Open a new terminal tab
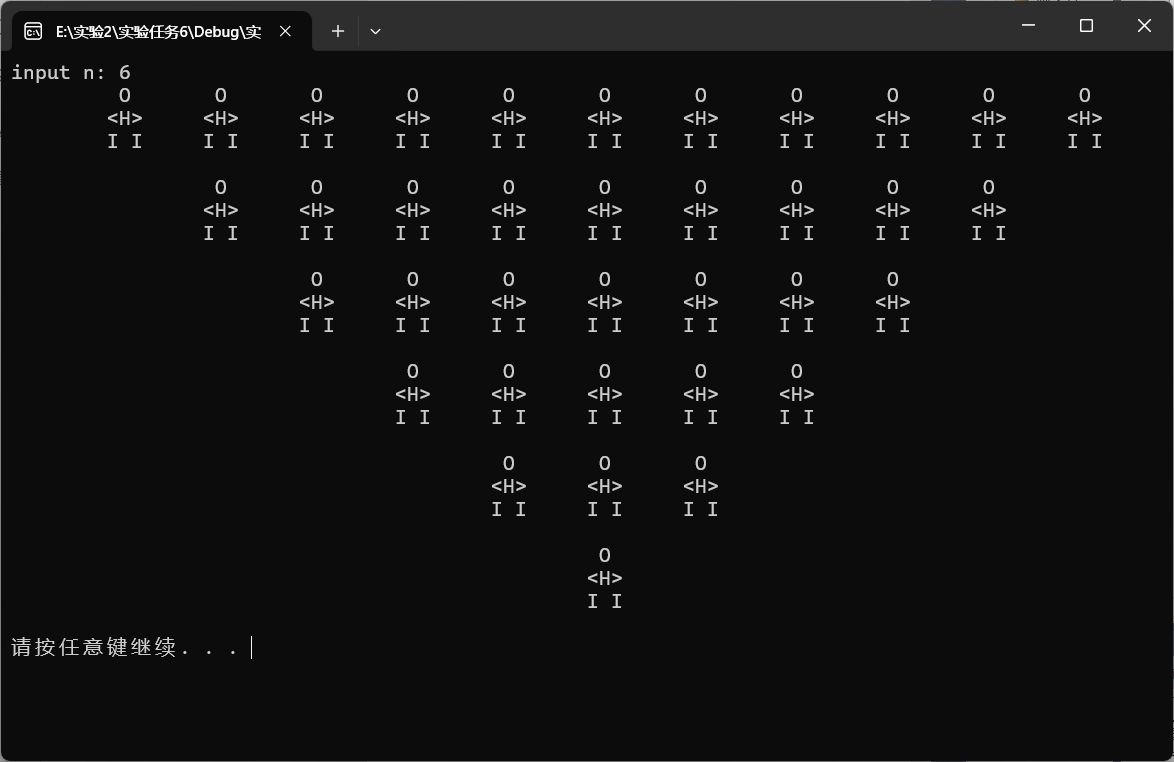The width and height of the screenshot is (1174, 762). pyautogui.click(x=338, y=31)
